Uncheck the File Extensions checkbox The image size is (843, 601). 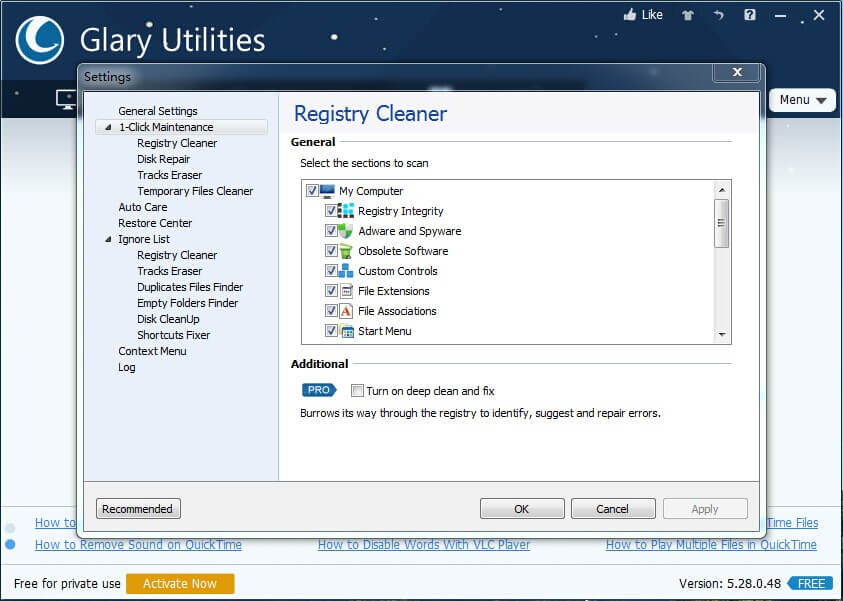pyautogui.click(x=331, y=291)
